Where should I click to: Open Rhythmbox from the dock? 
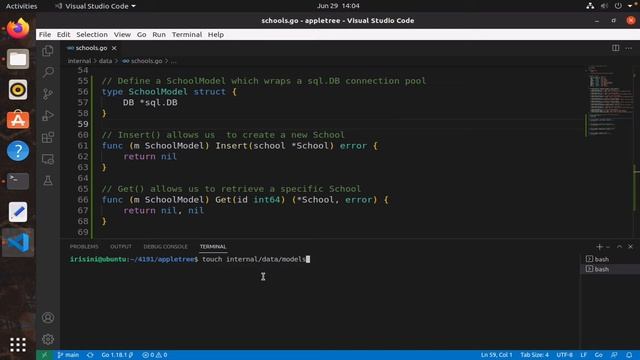[18, 90]
